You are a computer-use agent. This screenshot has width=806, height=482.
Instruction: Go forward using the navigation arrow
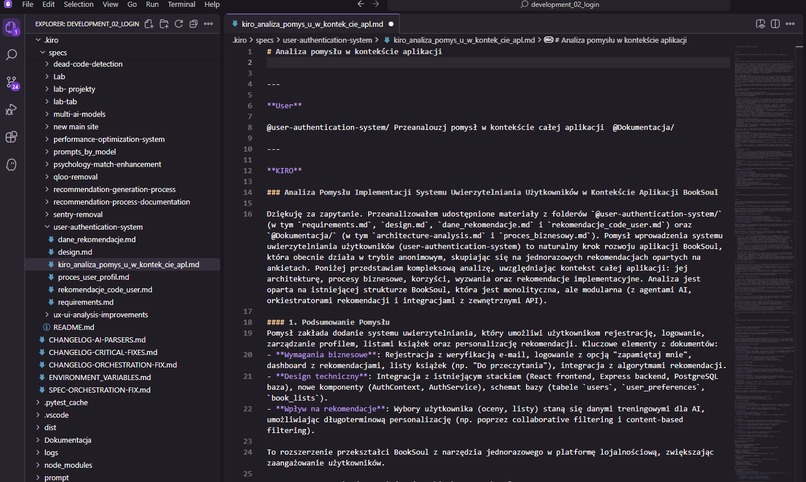tap(376, 4)
